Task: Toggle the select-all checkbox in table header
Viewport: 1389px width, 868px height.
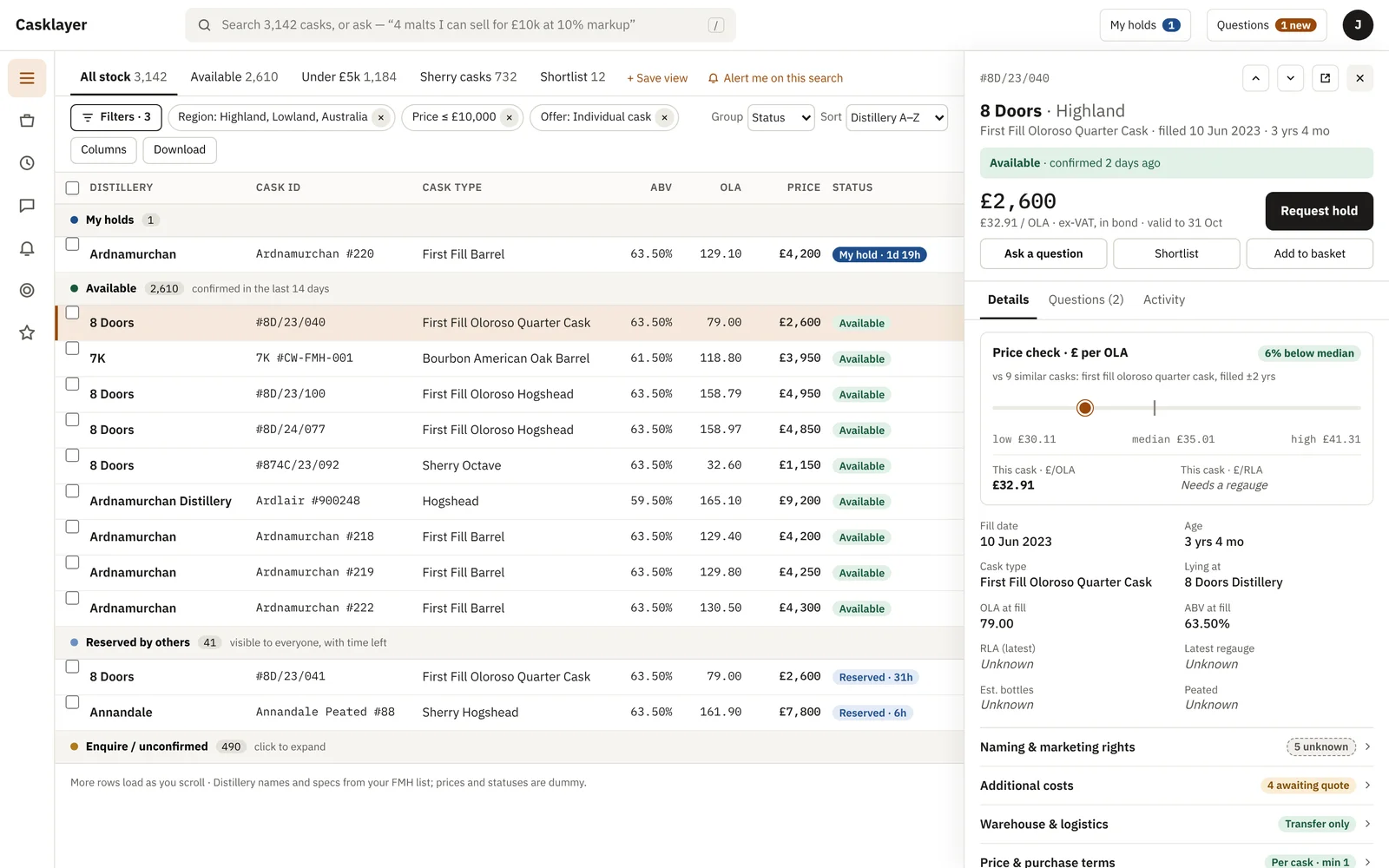Action: (x=72, y=187)
